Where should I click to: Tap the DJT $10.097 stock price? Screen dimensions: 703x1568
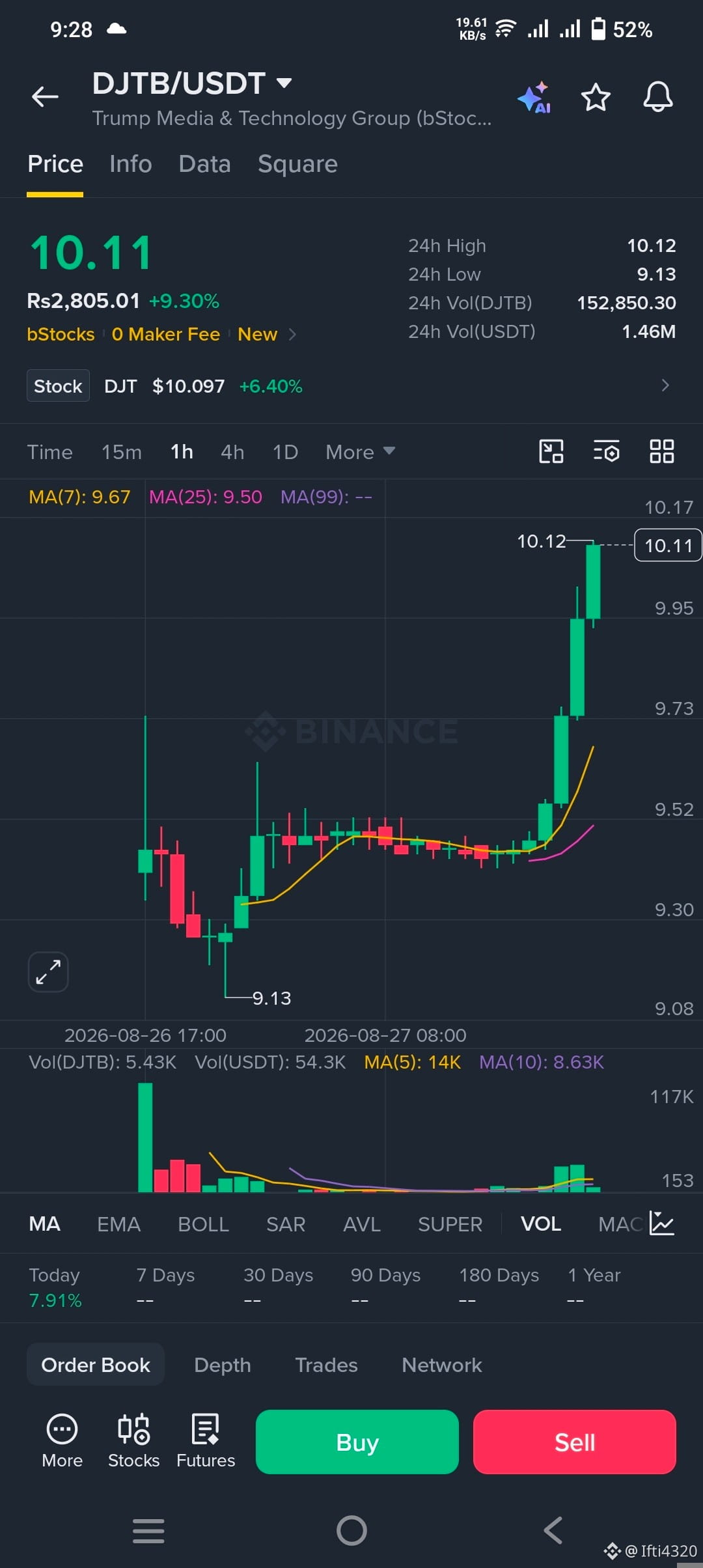point(188,386)
